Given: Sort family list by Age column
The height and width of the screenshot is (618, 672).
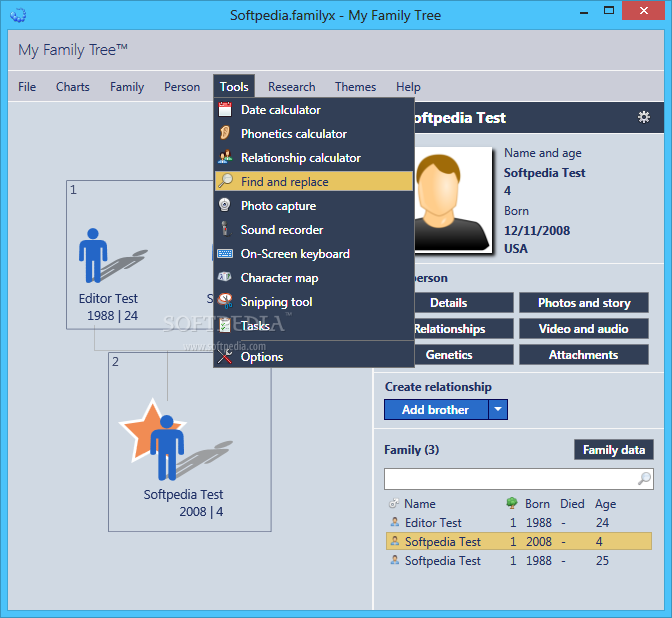Looking at the screenshot, I should tap(605, 504).
